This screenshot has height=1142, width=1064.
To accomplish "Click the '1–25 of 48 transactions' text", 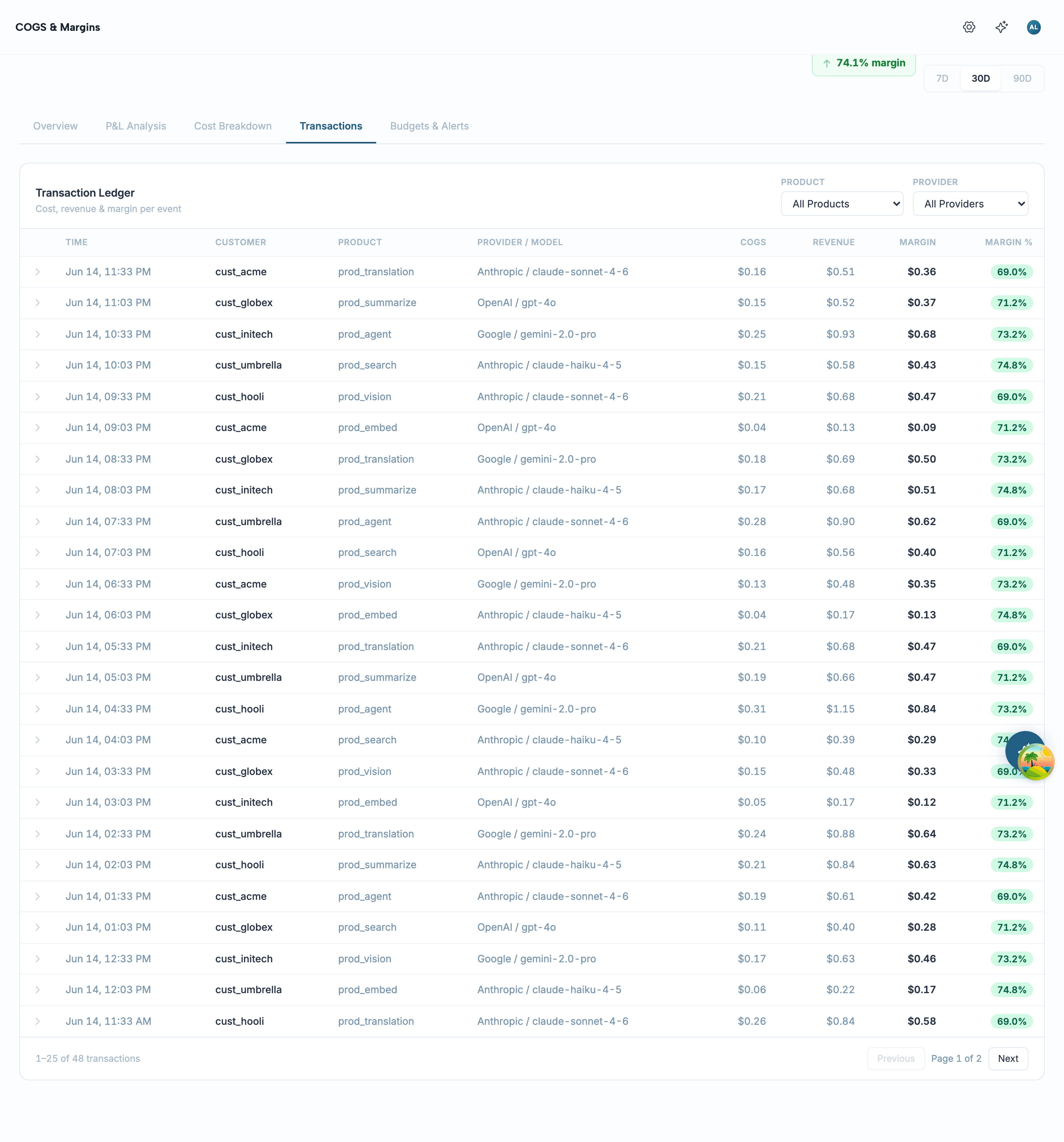I will 88,1058.
